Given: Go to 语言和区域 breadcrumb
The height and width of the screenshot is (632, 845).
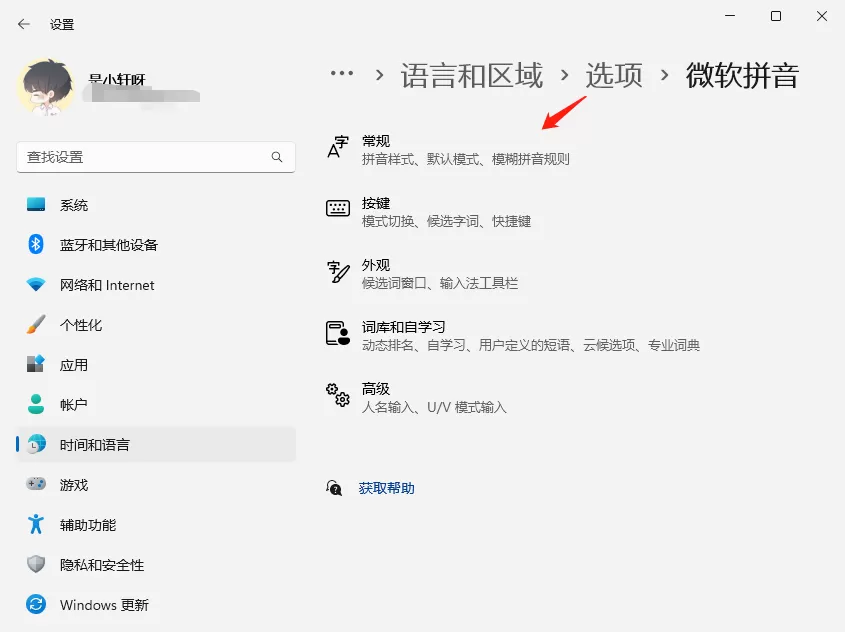Looking at the screenshot, I should click(472, 75).
